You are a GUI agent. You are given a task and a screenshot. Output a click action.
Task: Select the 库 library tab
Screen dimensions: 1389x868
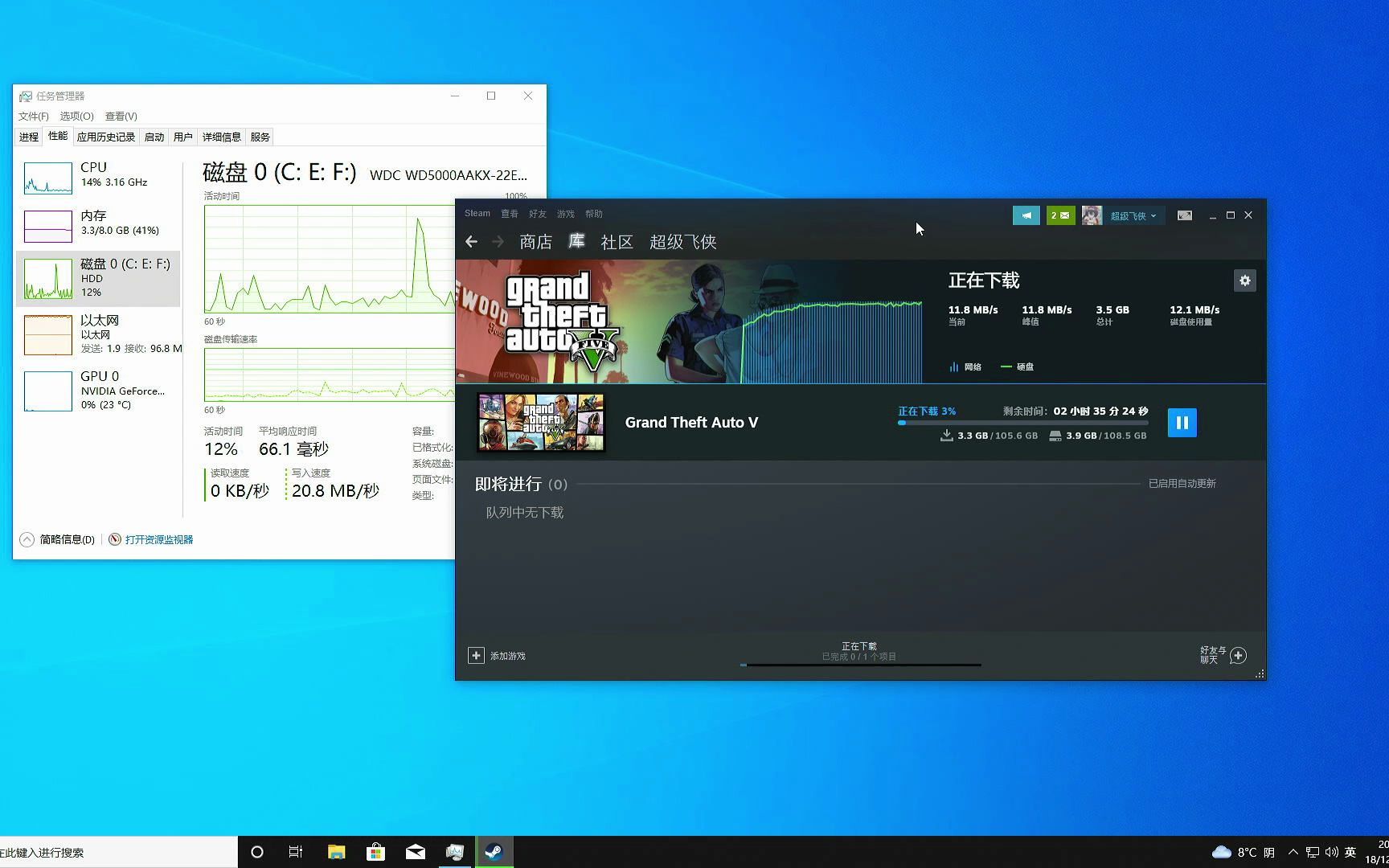pos(576,241)
